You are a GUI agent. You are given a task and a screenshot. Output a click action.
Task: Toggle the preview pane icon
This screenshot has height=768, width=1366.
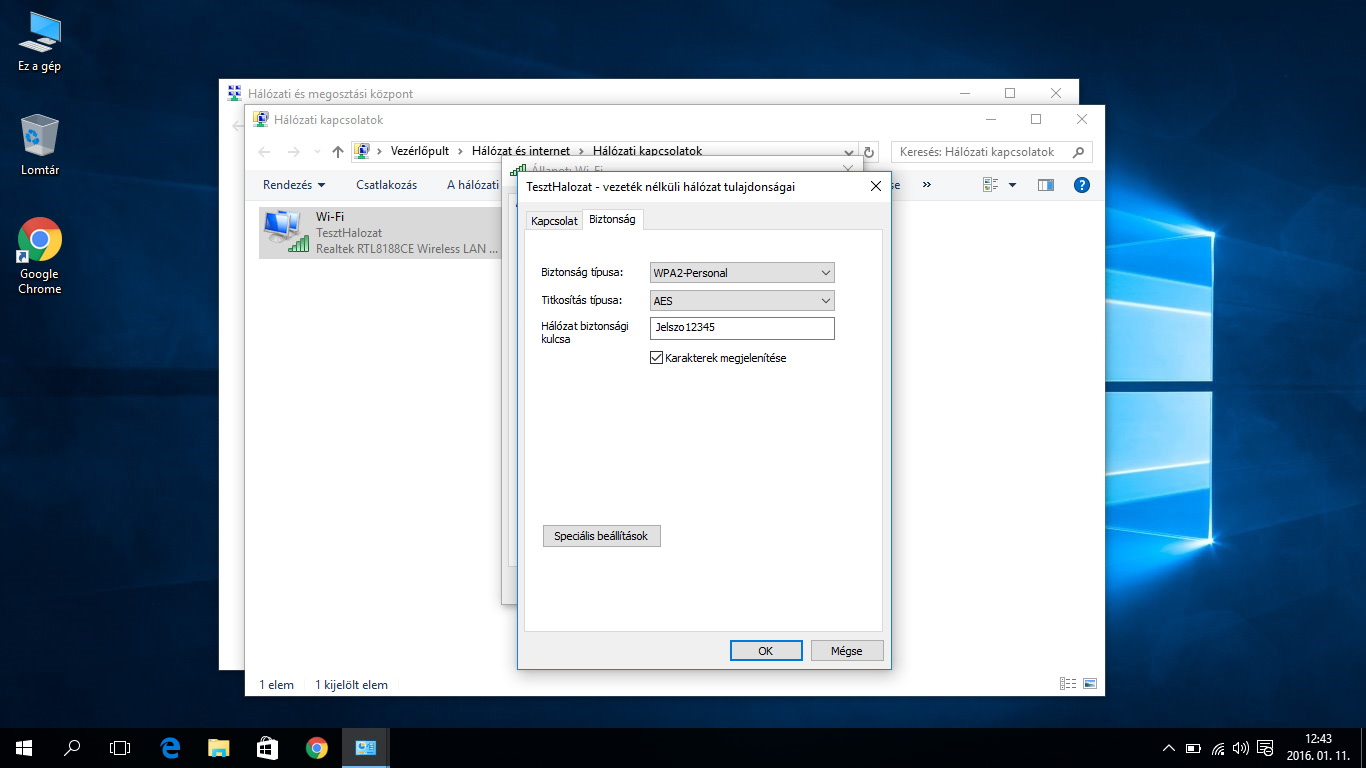click(1046, 185)
